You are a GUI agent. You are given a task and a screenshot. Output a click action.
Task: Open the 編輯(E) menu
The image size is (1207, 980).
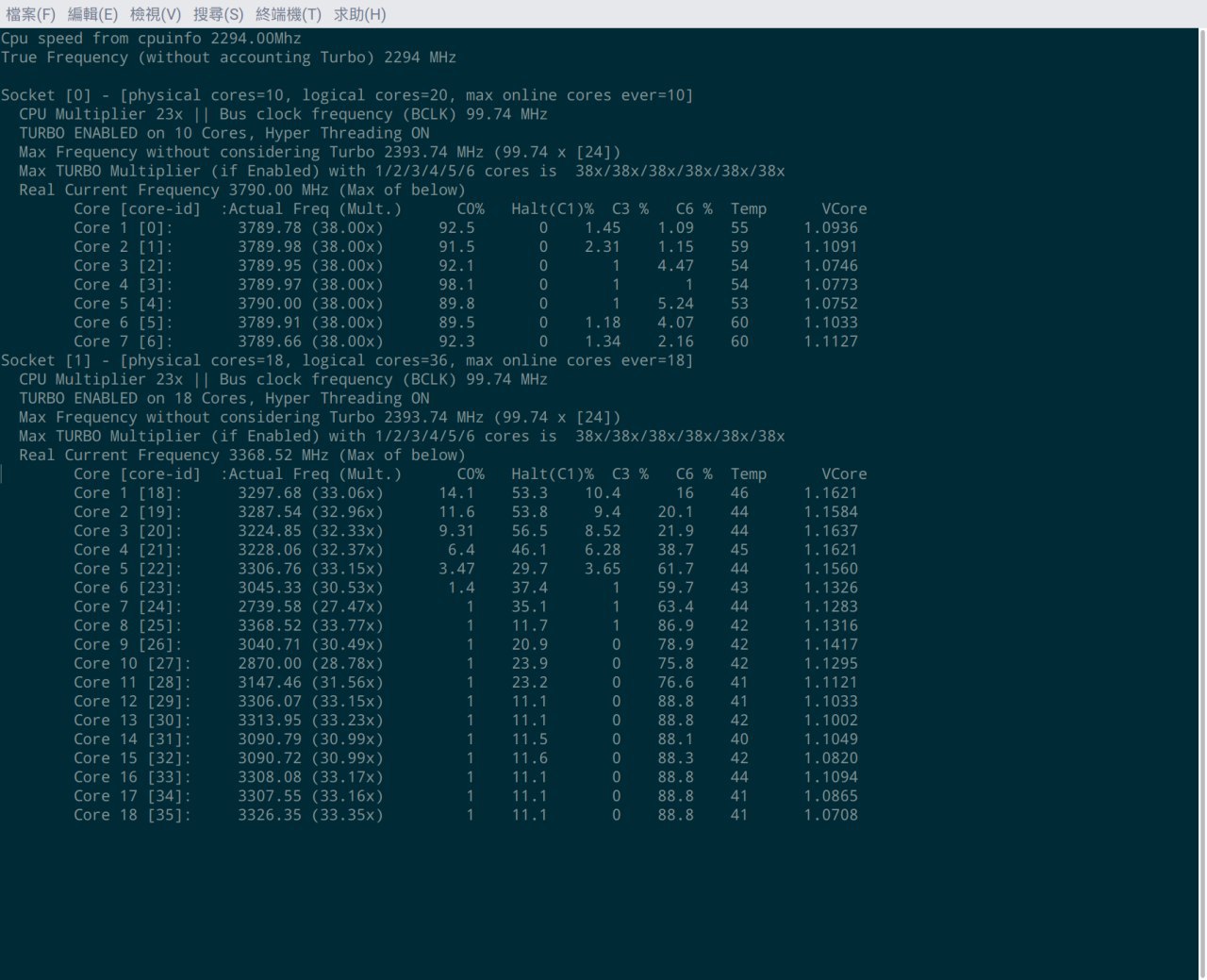[x=92, y=14]
